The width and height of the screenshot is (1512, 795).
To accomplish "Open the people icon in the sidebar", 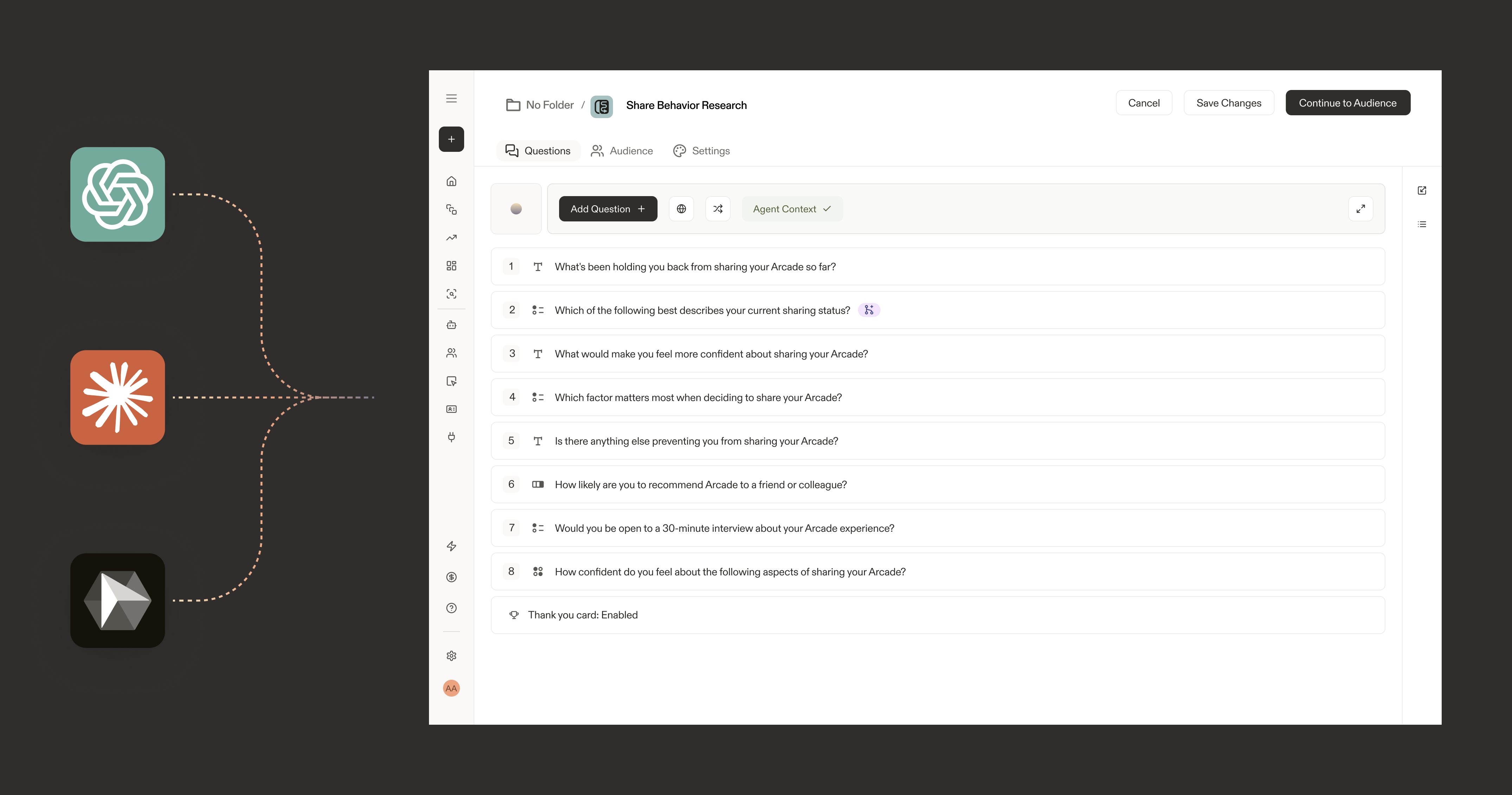I will point(451,353).
